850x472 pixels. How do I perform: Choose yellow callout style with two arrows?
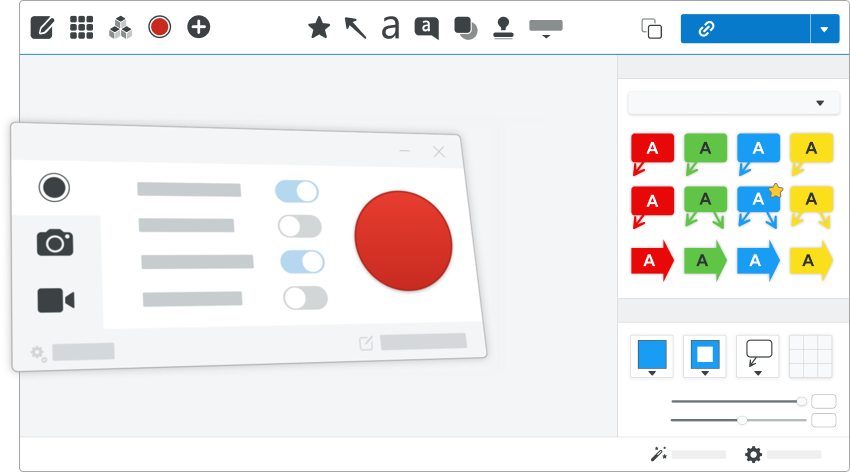pyautogui.click(x=812, y=206)
